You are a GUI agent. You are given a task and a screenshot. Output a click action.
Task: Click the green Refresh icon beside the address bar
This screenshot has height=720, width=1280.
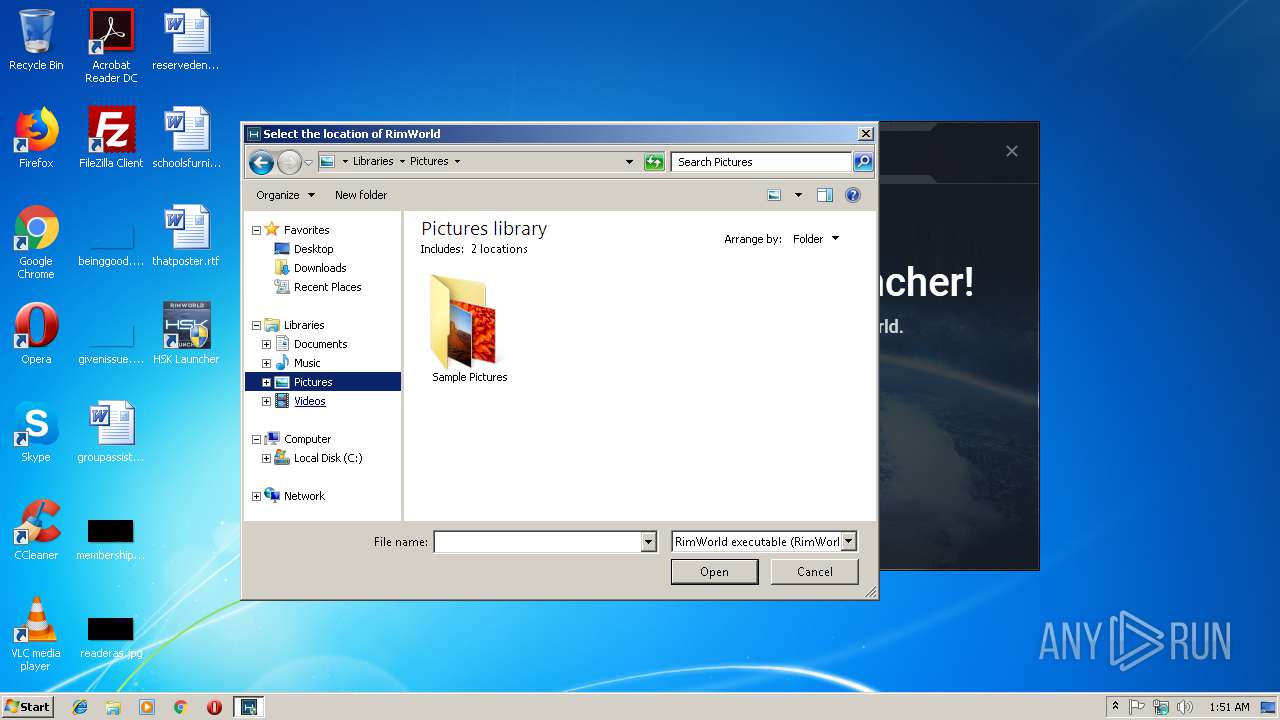tap(654, 162)
